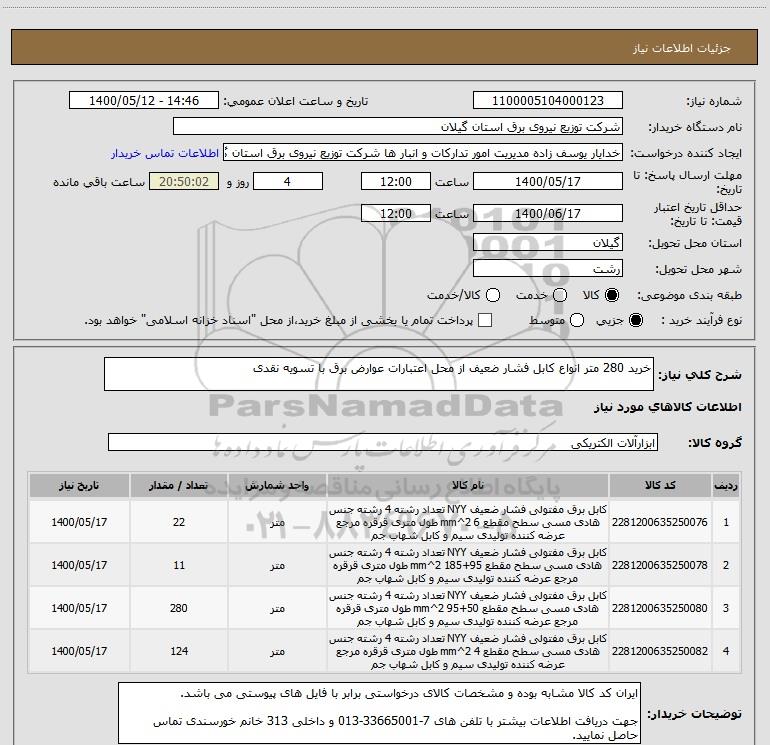
Task: Click quantity cell 22 in row 1
Action: coord(179,522)
